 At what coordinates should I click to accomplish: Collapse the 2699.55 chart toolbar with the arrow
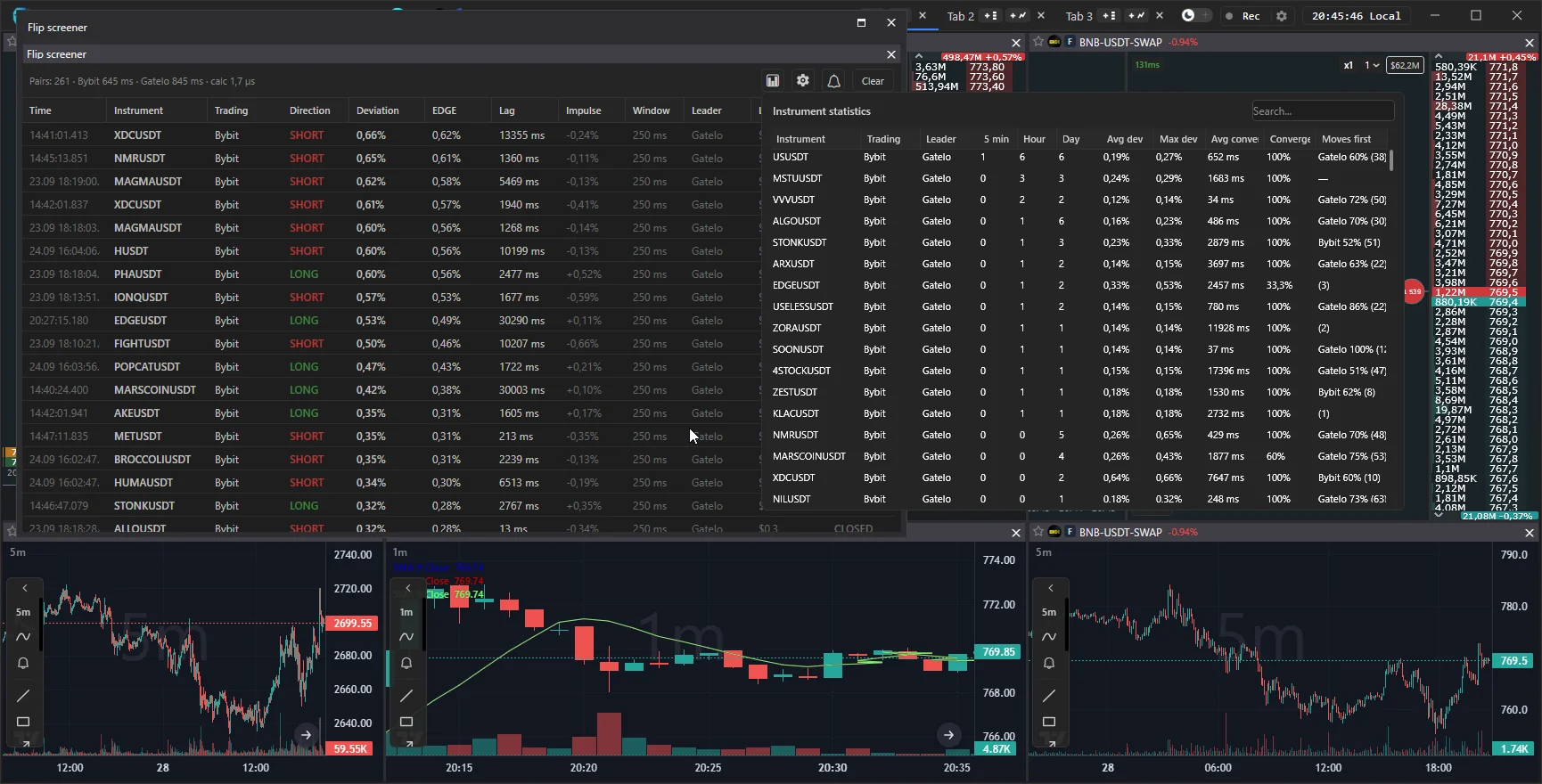25,588
